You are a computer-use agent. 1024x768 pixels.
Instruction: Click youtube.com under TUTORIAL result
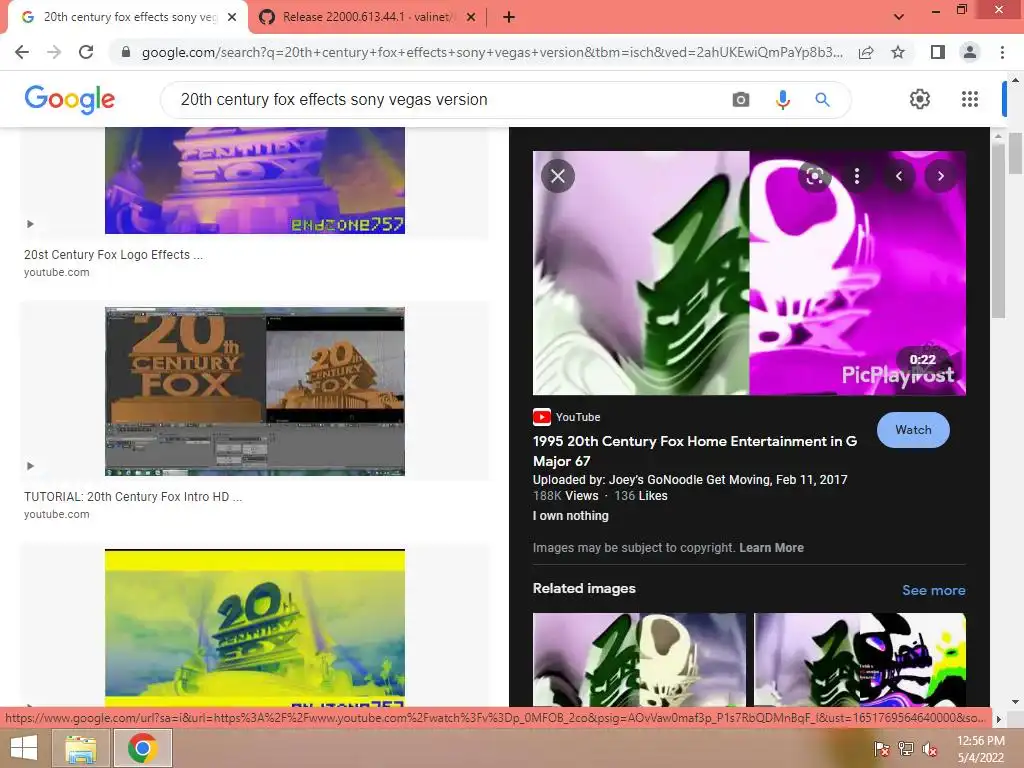[57, 515]
